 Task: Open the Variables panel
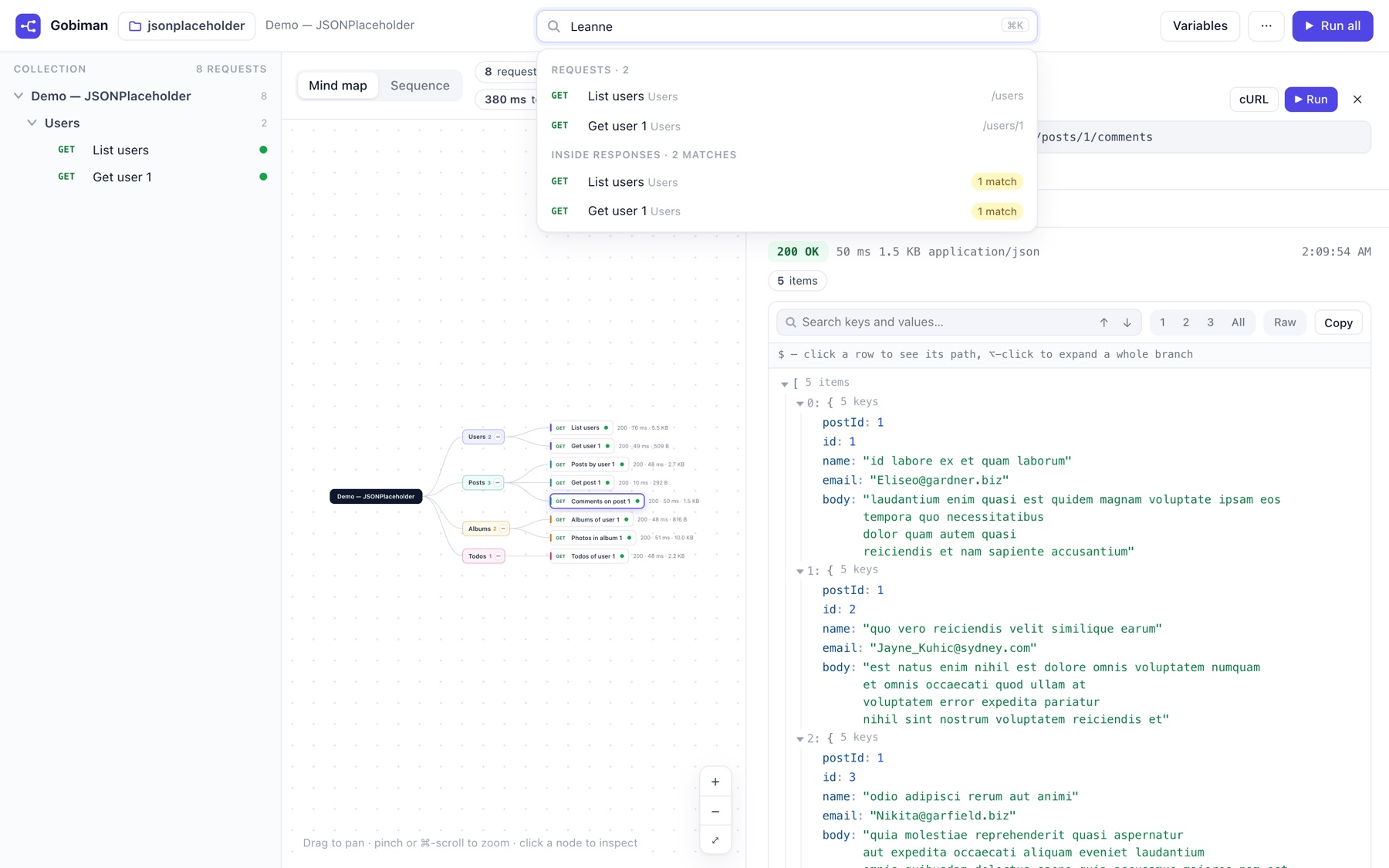(x=1200, y=25)
